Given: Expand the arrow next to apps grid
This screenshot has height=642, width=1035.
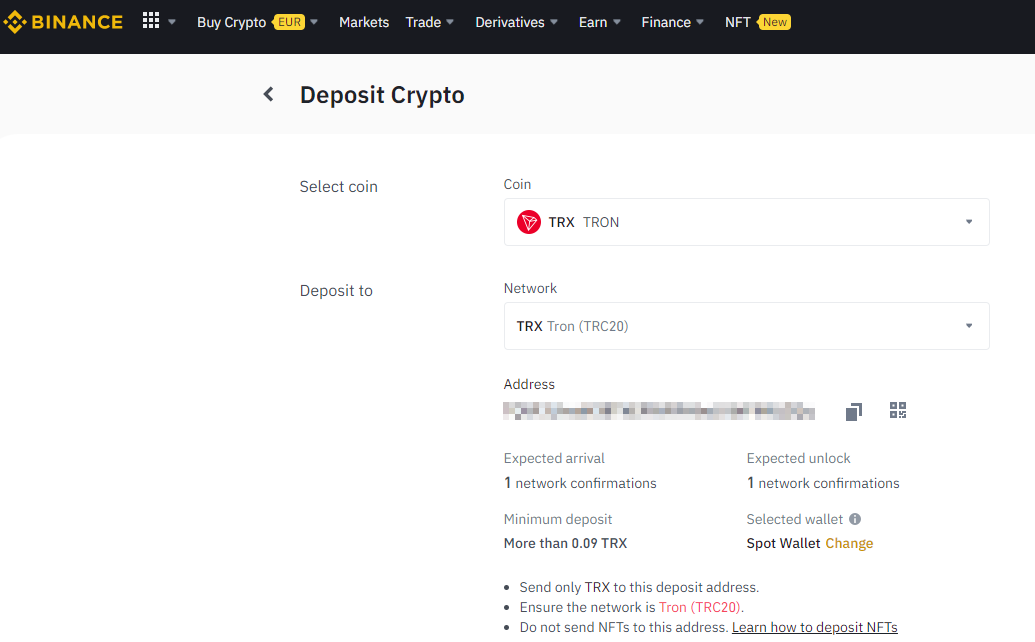Looking at the screenshot, I should (172, 22).
